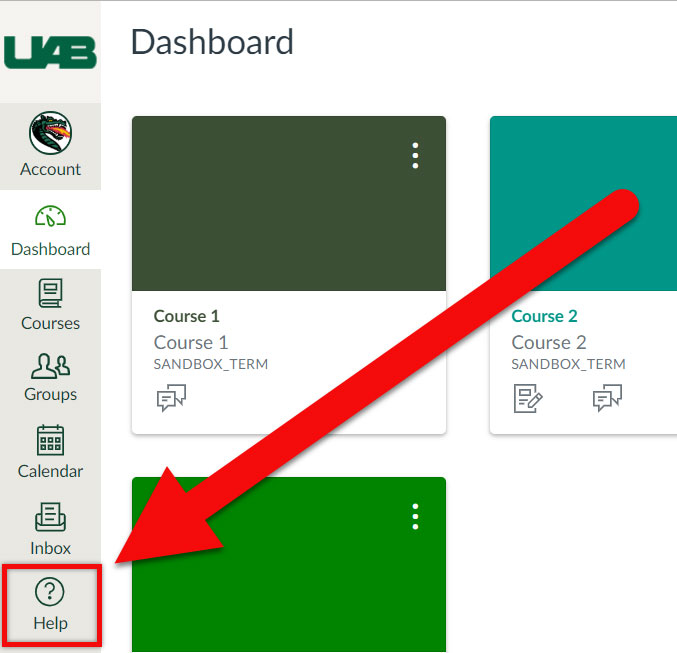Viewport: 677px width, 653px height.
Task: Click the dark green Course 1 card header
Action: click(x=289, y=203)
